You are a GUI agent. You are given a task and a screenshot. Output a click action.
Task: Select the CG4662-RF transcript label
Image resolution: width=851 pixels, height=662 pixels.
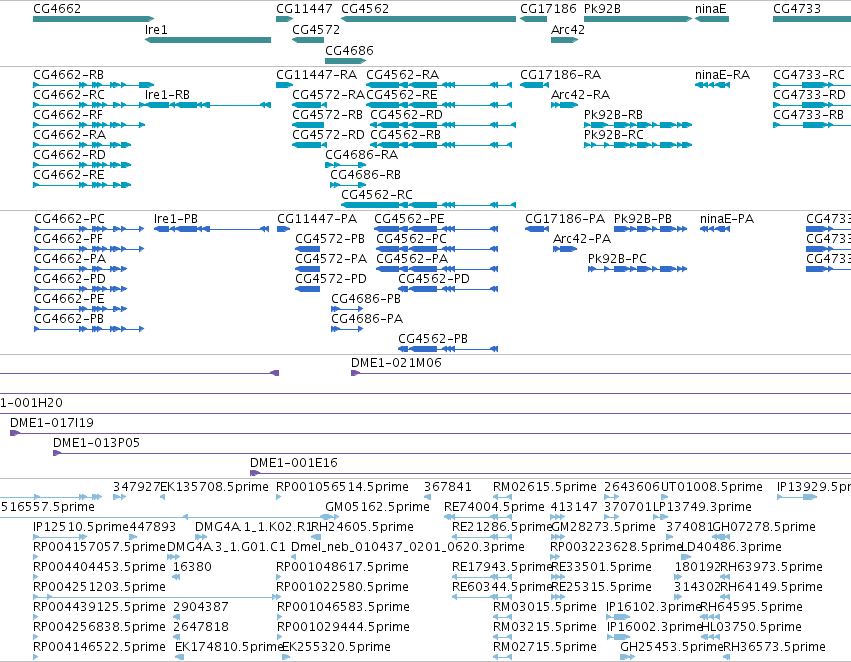[x=68, y=115]
